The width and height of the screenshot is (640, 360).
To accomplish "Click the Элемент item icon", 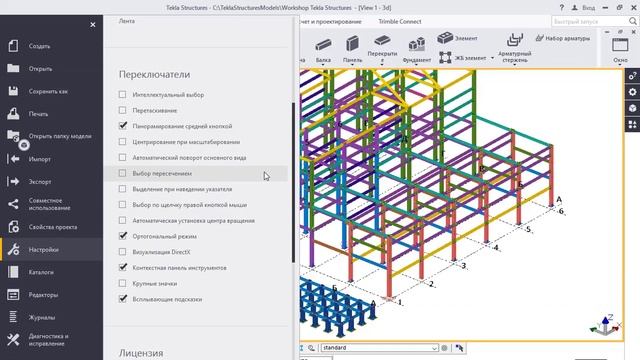I will 445,38.
